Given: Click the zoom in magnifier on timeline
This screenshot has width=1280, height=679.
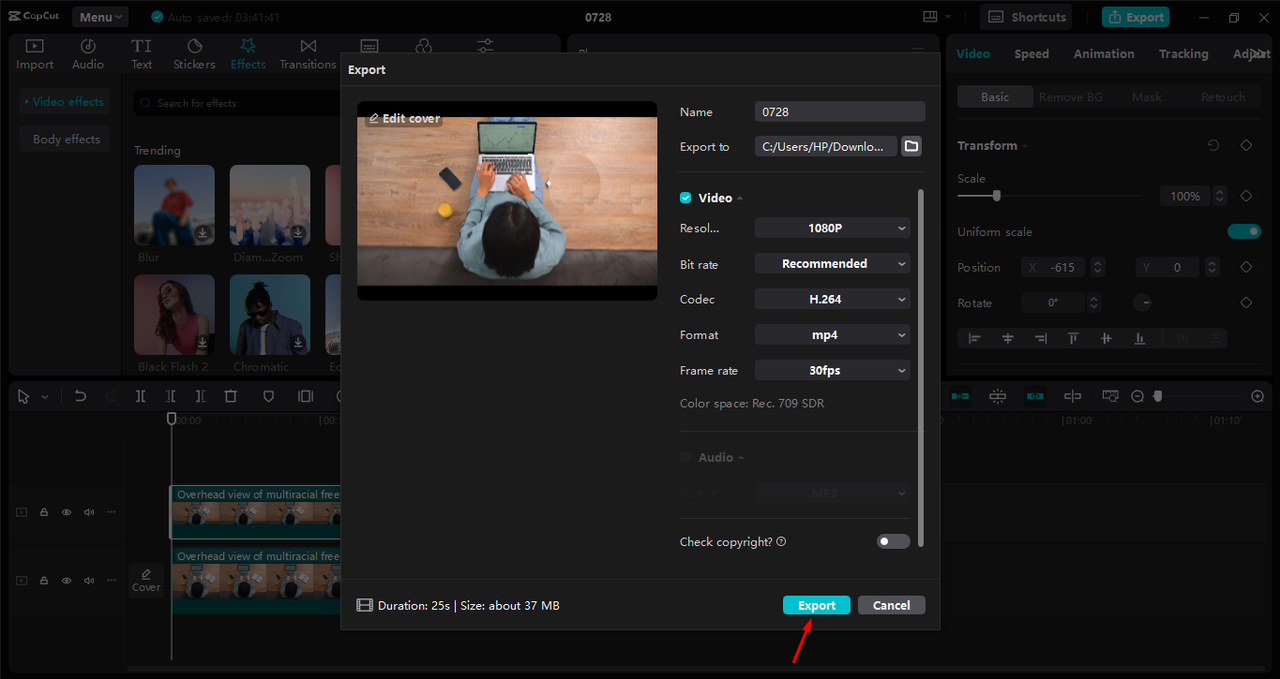Looking at the screenshot, I should point(1257,397).
